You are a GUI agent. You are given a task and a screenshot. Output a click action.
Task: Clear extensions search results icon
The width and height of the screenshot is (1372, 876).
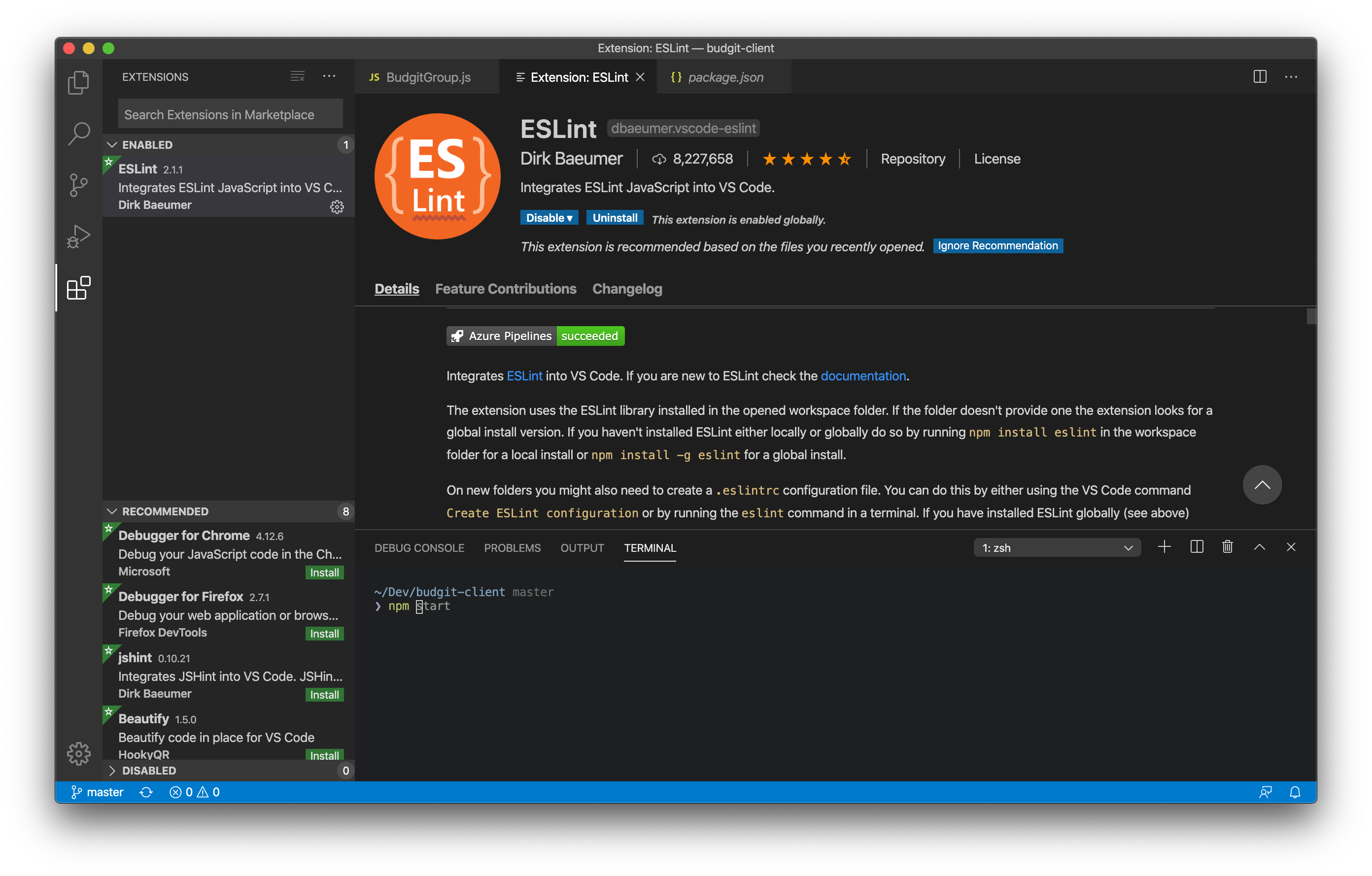298,76
